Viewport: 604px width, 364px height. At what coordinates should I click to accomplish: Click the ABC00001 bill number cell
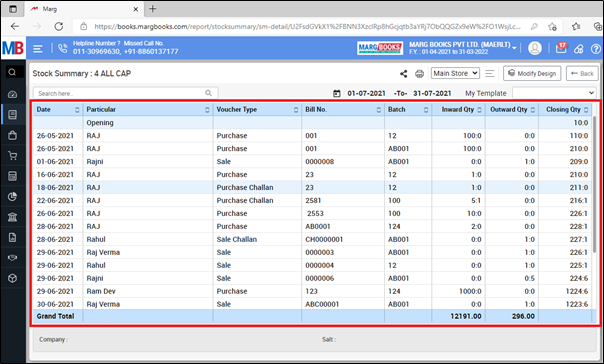pos(343,304)
